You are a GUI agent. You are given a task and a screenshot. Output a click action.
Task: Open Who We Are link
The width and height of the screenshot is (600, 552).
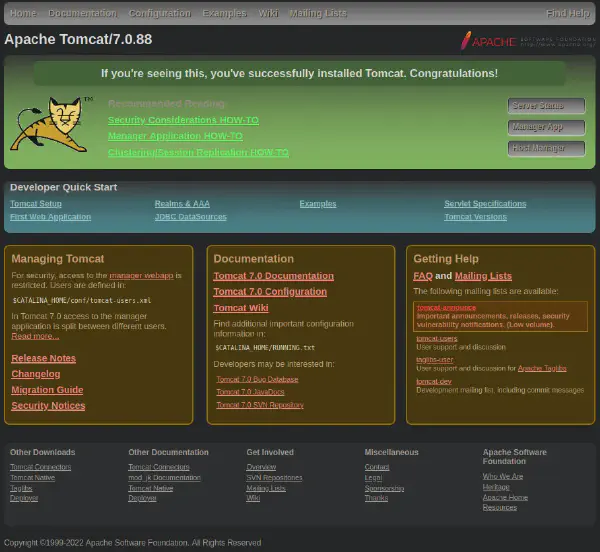click(503, 477)
